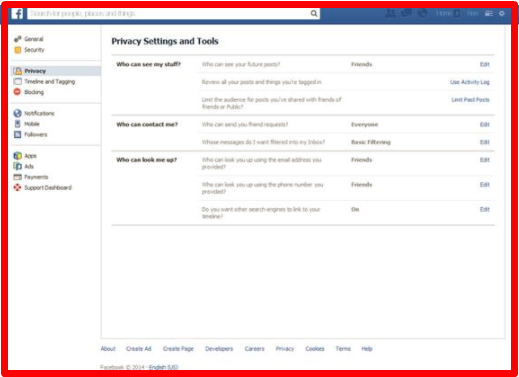Open the Followers settings section
The image size is (519, 377).
36,135
